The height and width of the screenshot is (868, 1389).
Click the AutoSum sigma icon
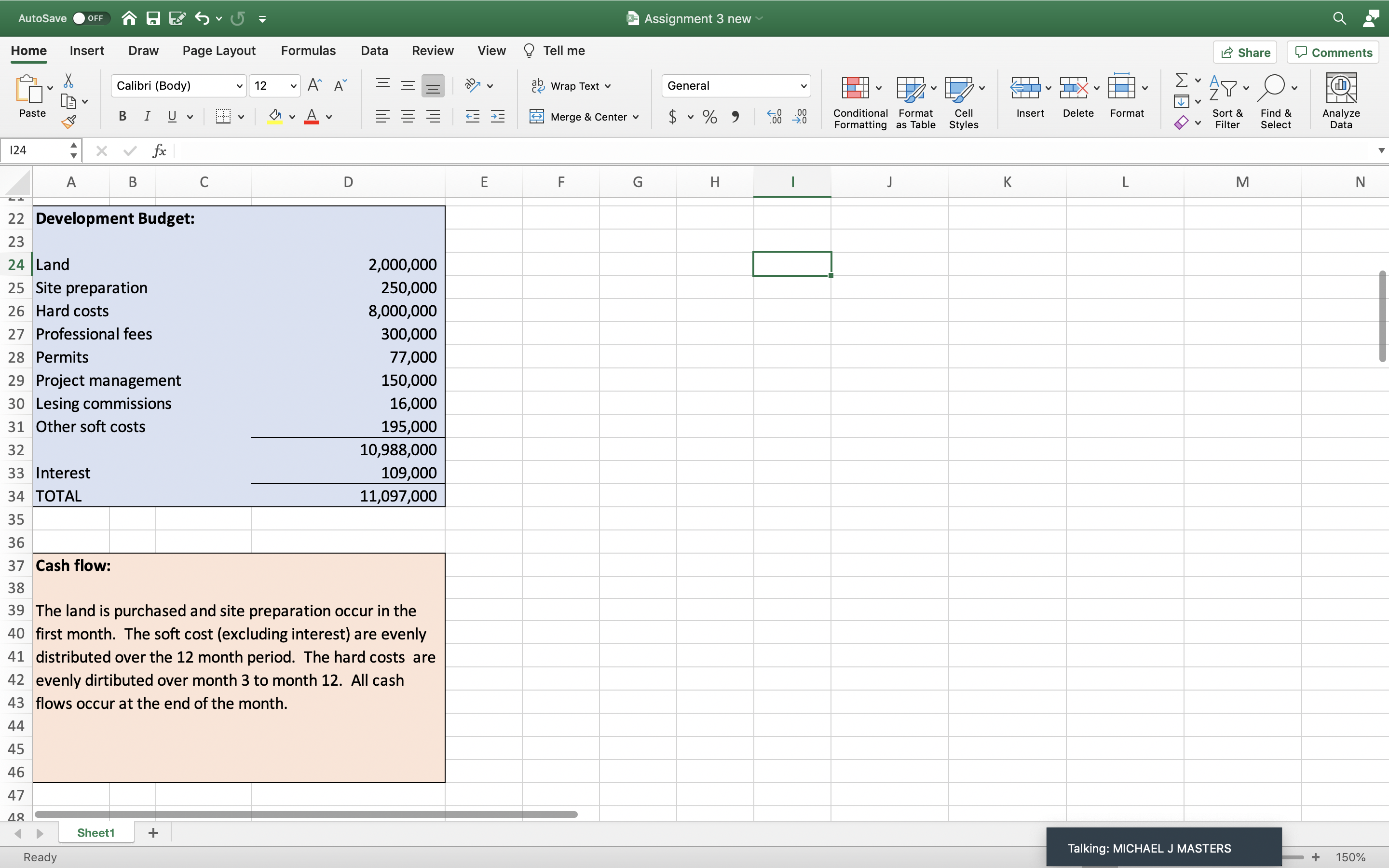click(x=1181, y=80)
